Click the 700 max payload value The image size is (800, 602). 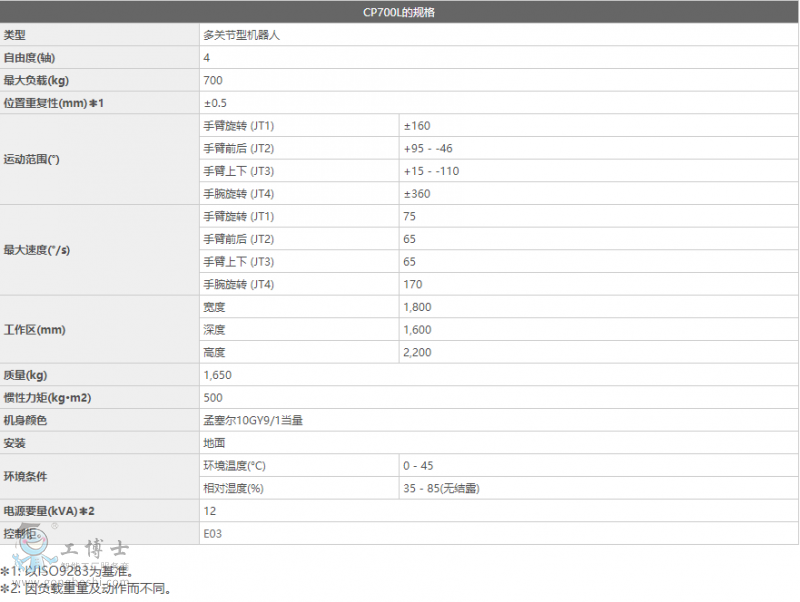pyautogui.click(x=212, y=81)
